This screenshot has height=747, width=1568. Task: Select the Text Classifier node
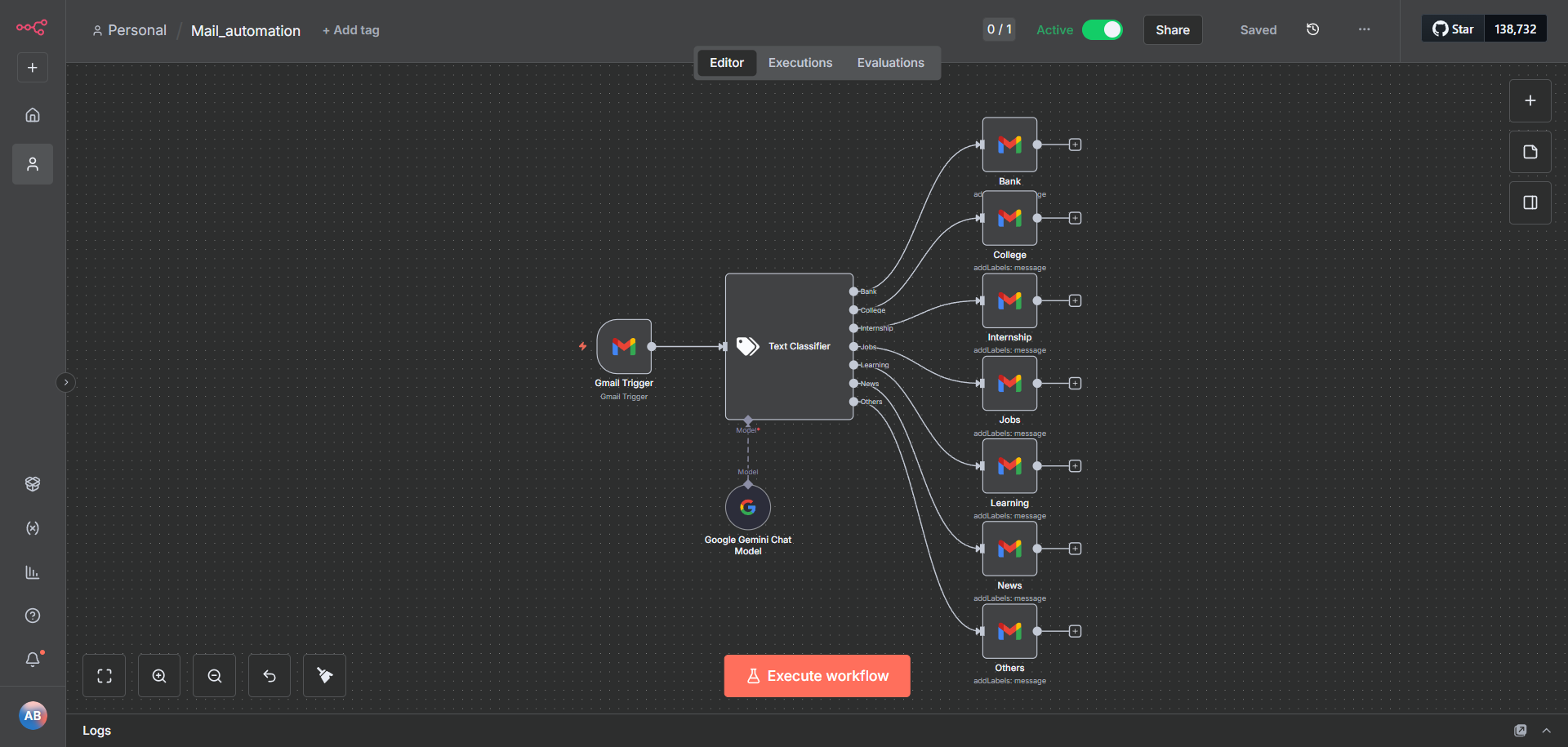pos(789,346)
